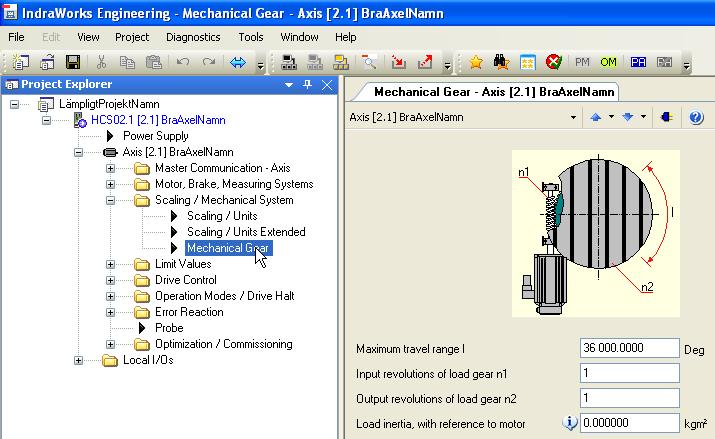
Task: Open Project Explorer panel dropdown arrow
Action: point(289,85)
